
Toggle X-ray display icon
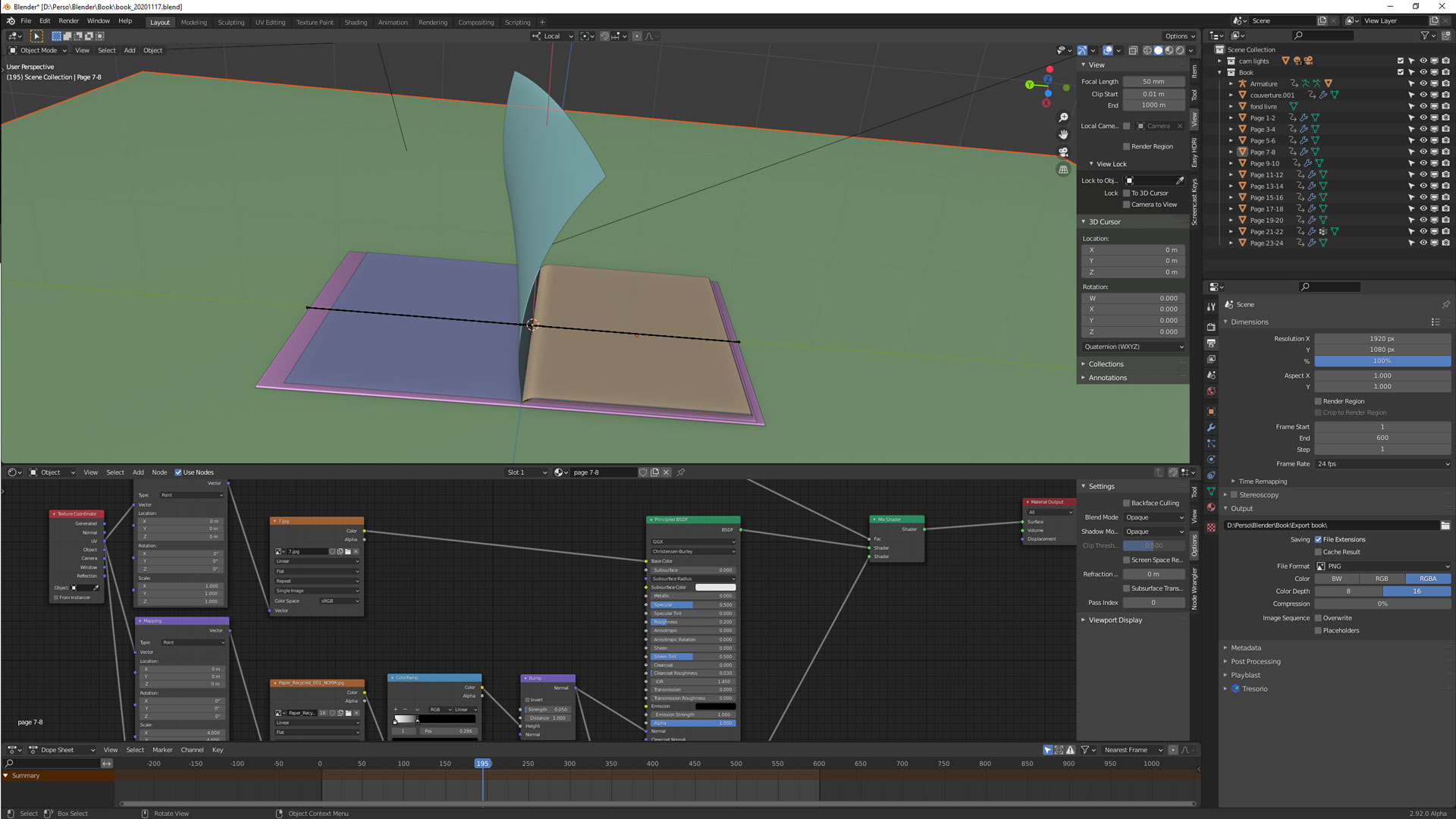[1132, 50]
